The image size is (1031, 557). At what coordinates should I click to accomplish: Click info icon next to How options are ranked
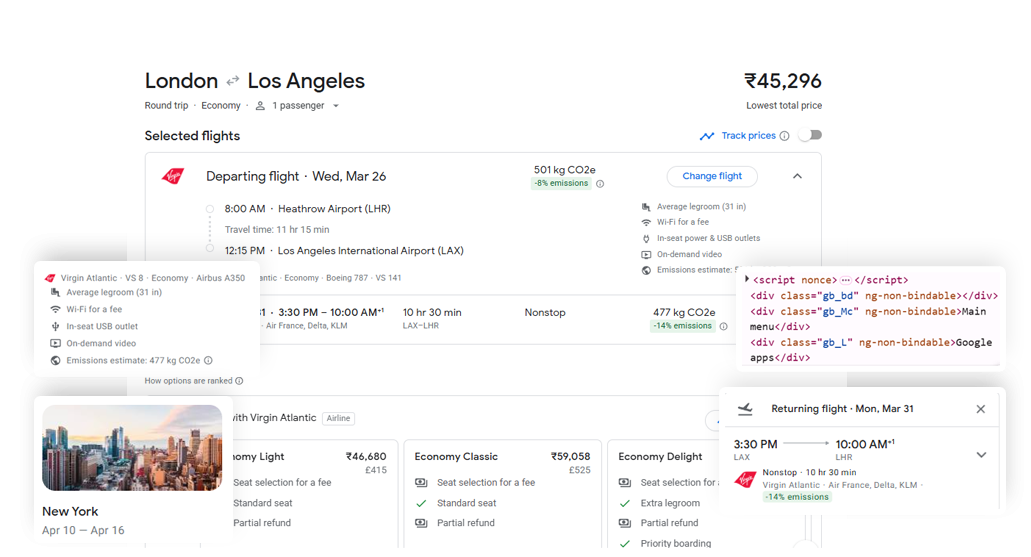point(239,381)
